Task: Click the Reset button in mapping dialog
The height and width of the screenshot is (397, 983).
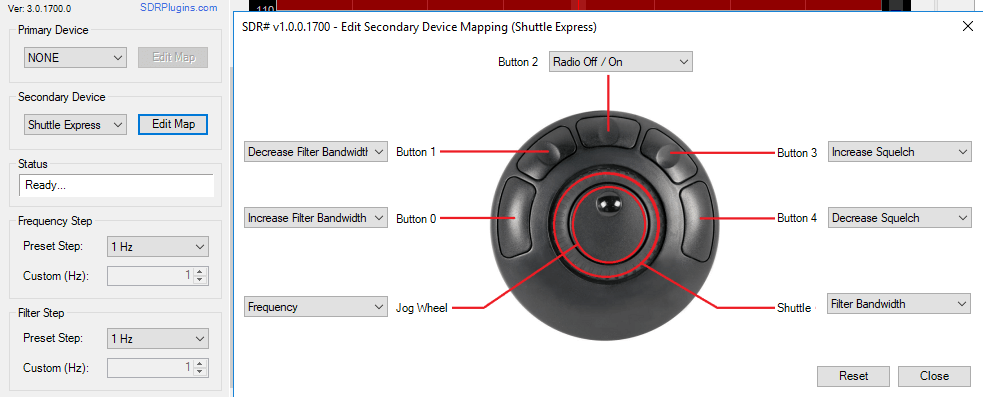Action: coord(853,376)
